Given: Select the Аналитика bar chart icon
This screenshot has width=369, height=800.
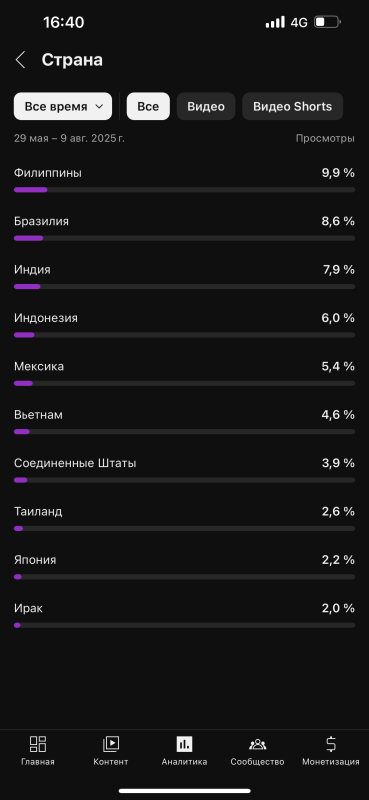Looking at the screenshot, I should pyautogui.click(x=184, y=744).
